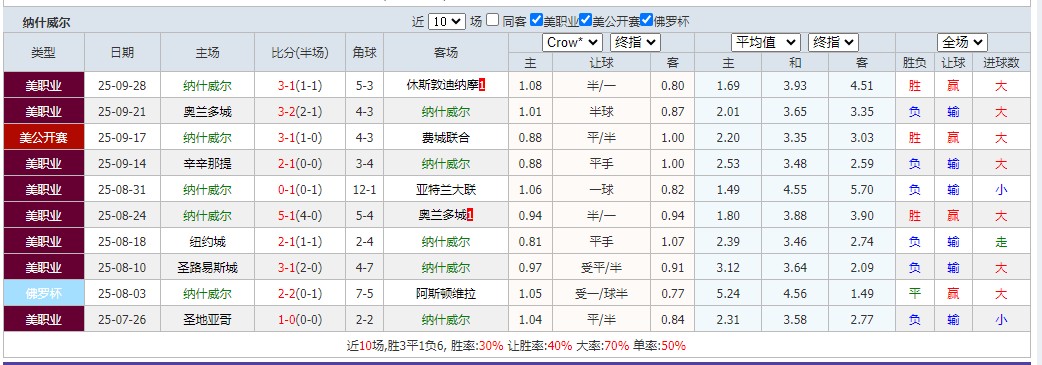Click the 美职业 league tag on 25-09-28 row

pyautogui.click(x=44, y=86)
